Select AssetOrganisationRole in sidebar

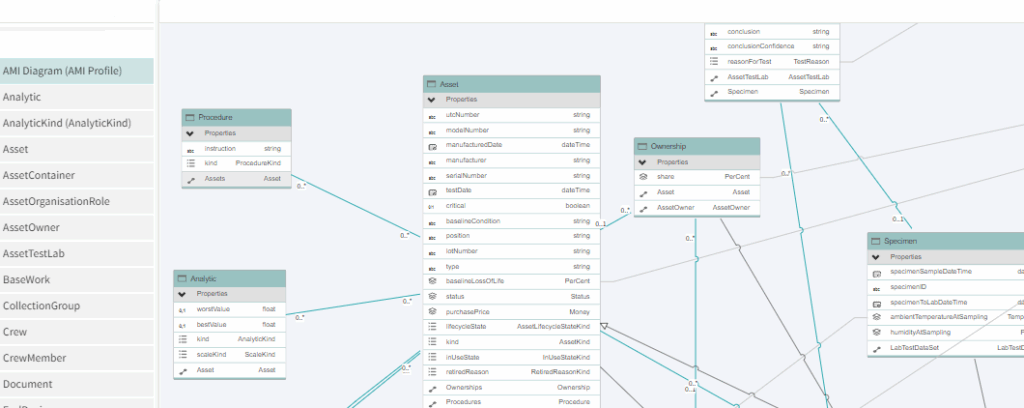coord(76,201)
